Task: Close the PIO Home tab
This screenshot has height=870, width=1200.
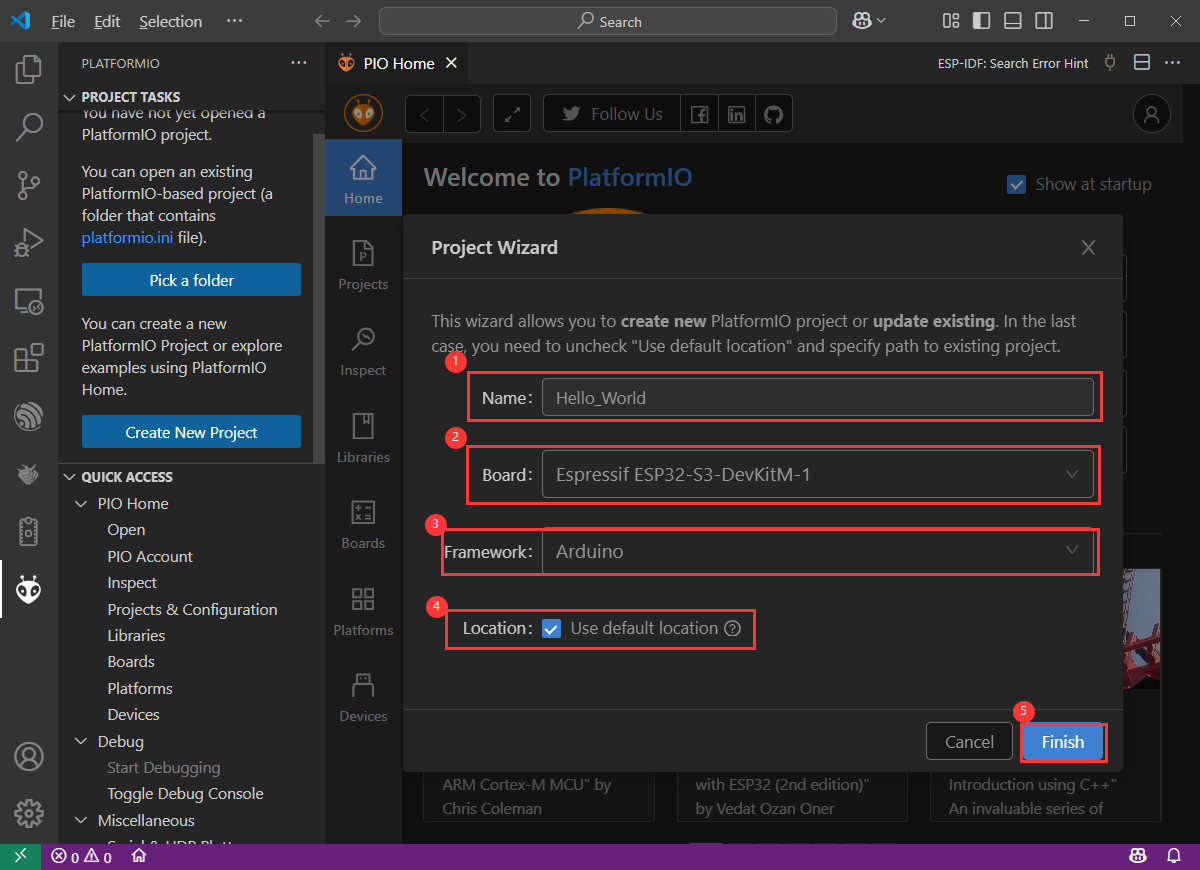Action: [x=451, y=63]
